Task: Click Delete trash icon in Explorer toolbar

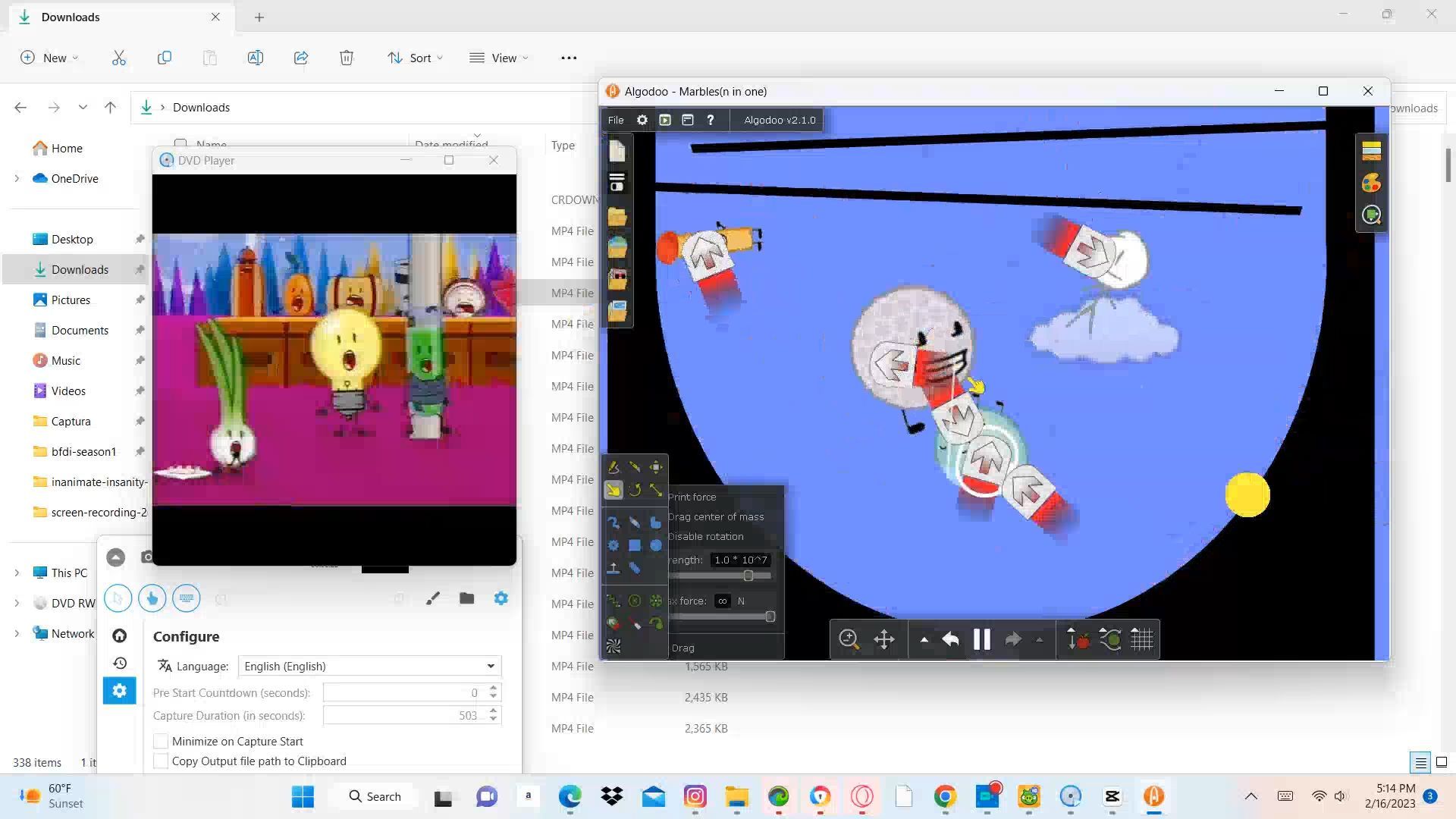Action: pyautogui.click(x=347, y=58)
